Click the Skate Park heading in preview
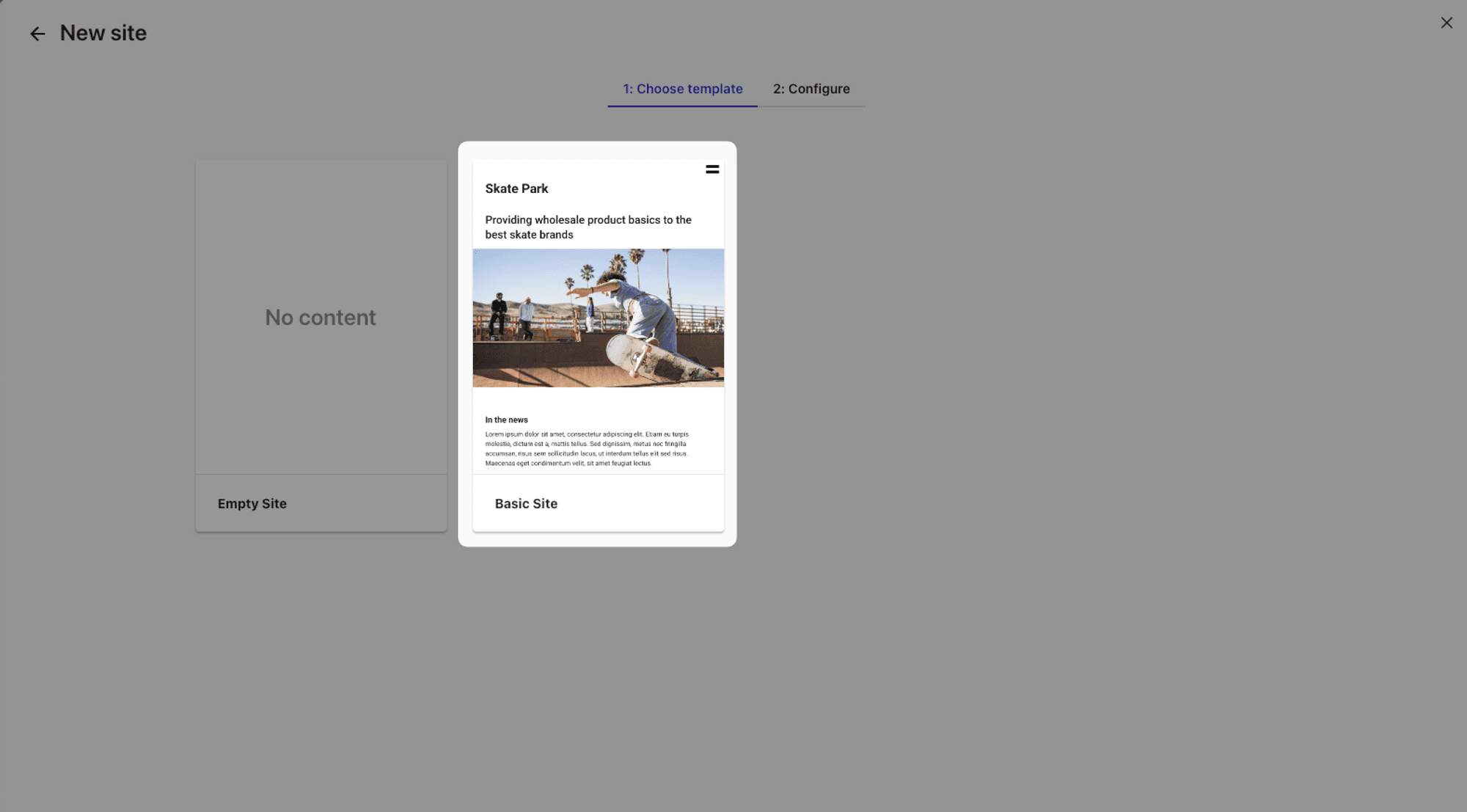Screen dimensions: 1467x812 (x=516, y=189)
